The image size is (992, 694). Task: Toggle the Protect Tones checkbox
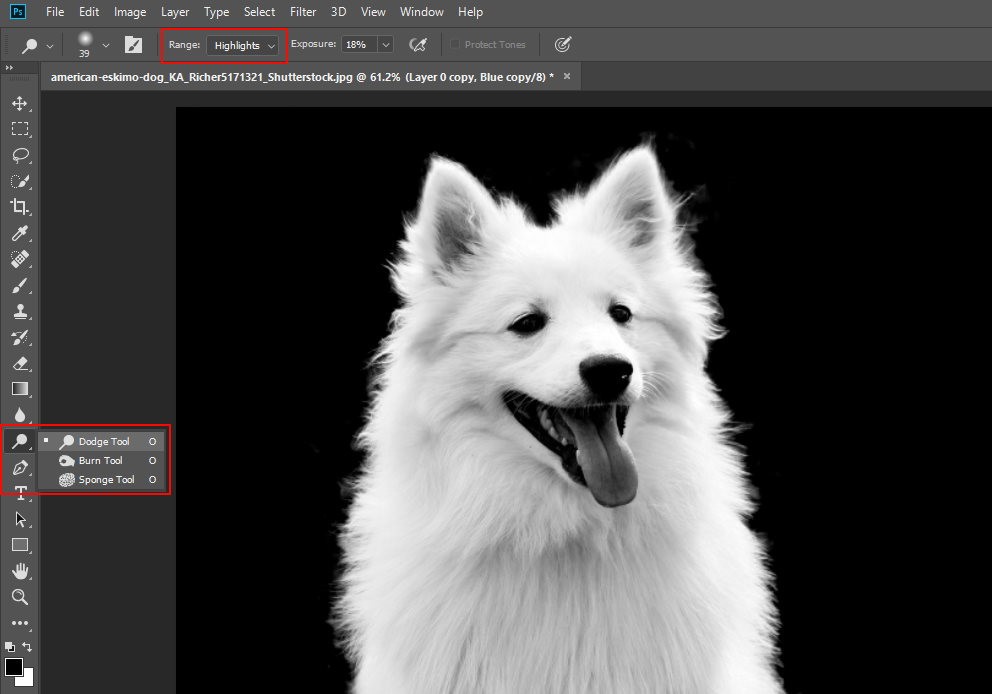[x=454, y=44]
